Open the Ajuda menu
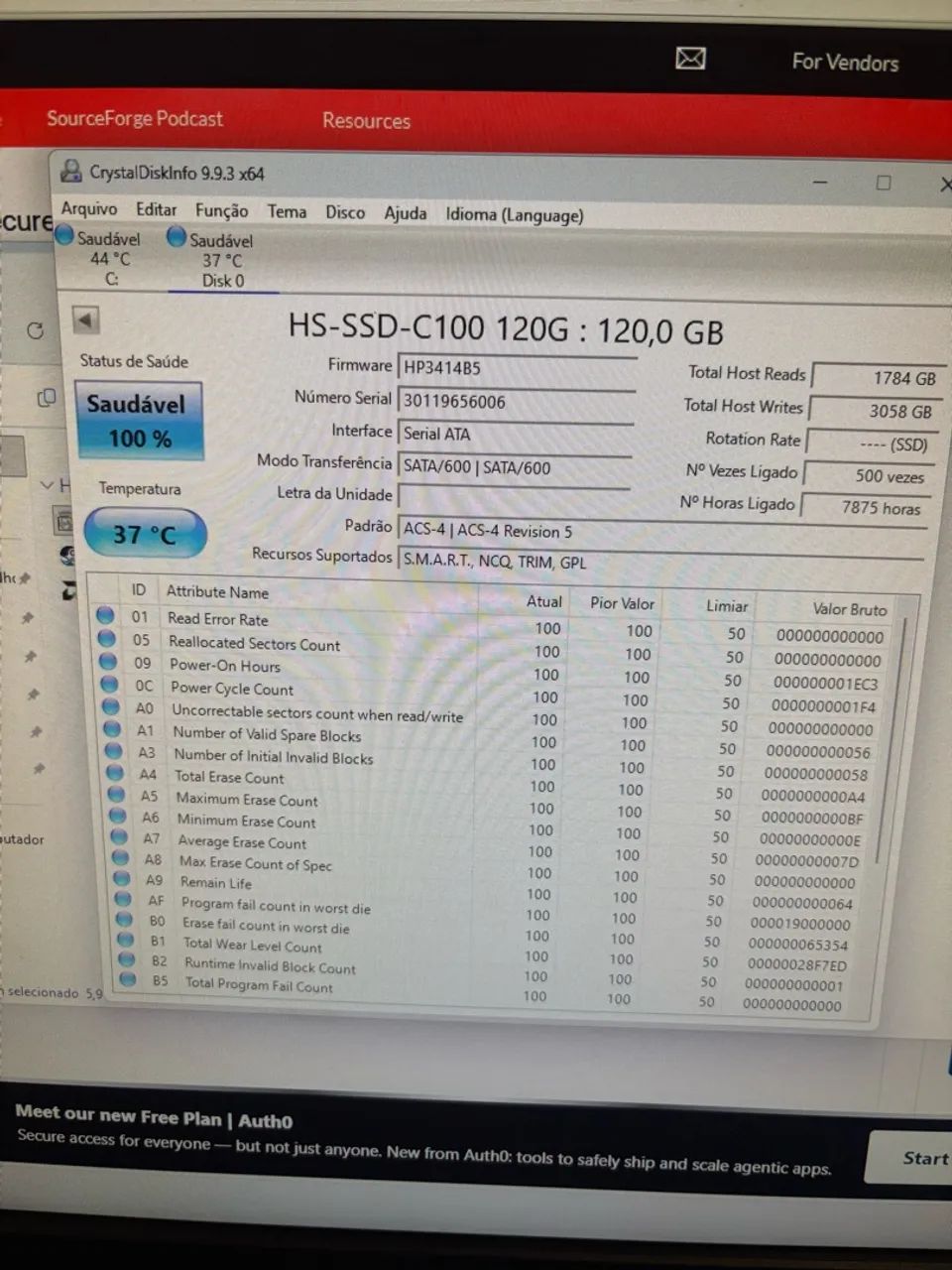This screenshot has width=952, height=1270. 406,213
